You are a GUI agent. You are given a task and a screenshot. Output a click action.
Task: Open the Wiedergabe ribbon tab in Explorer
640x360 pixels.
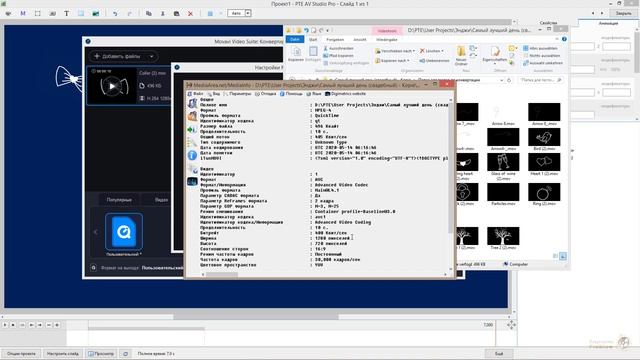point(387,40)
